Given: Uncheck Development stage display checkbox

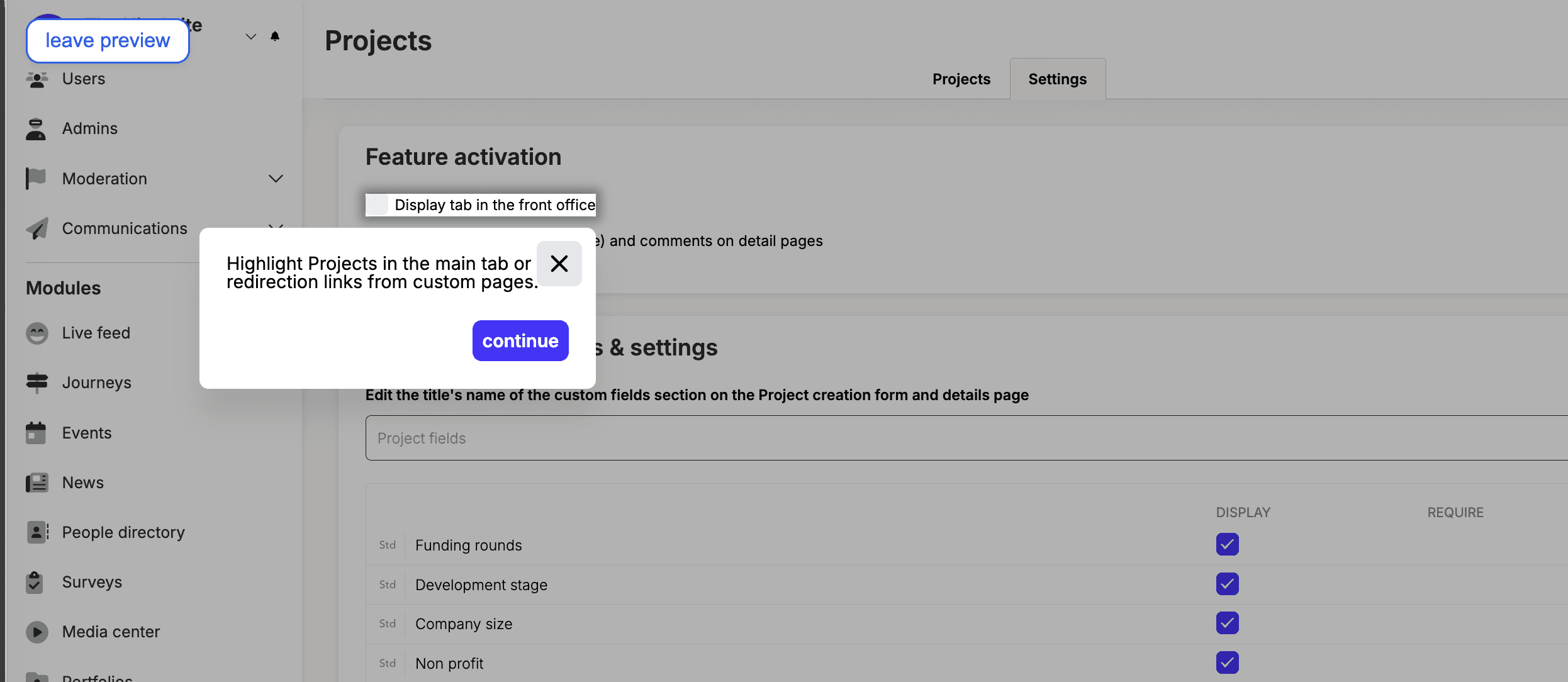Looking at the screenshot, I should 1227,584.
